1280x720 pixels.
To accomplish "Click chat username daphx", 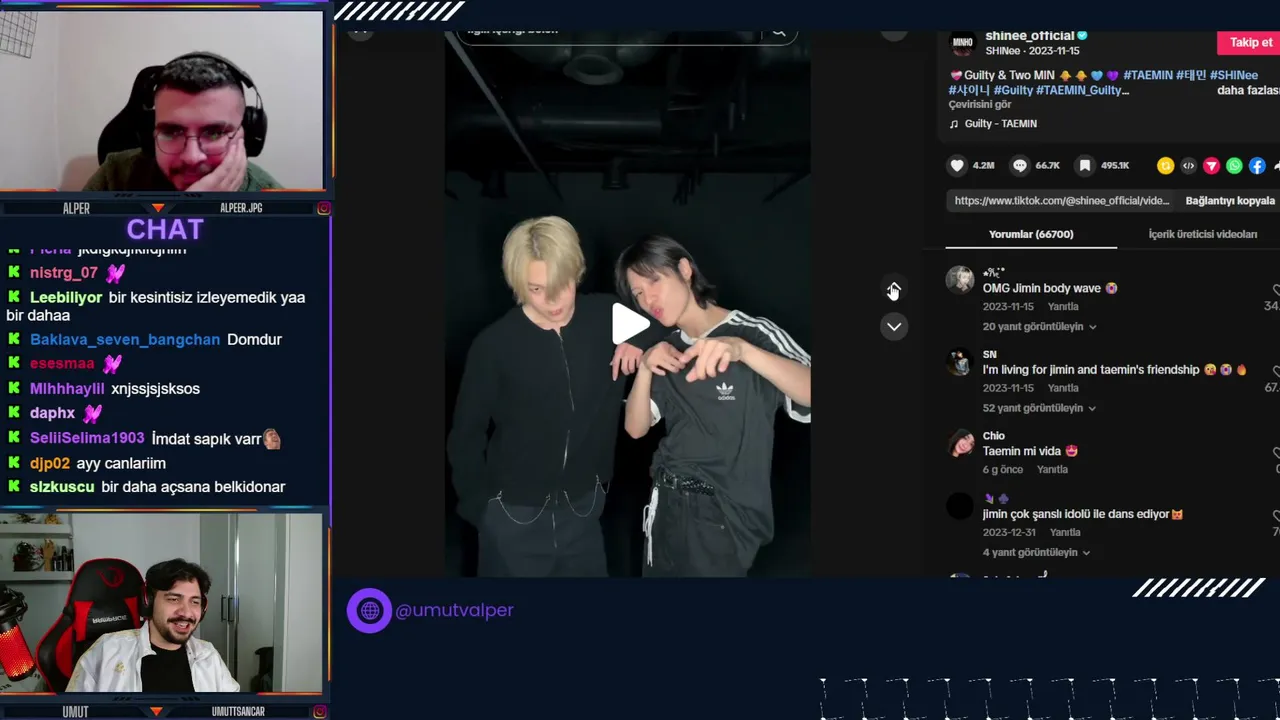I will coord(53,412).
